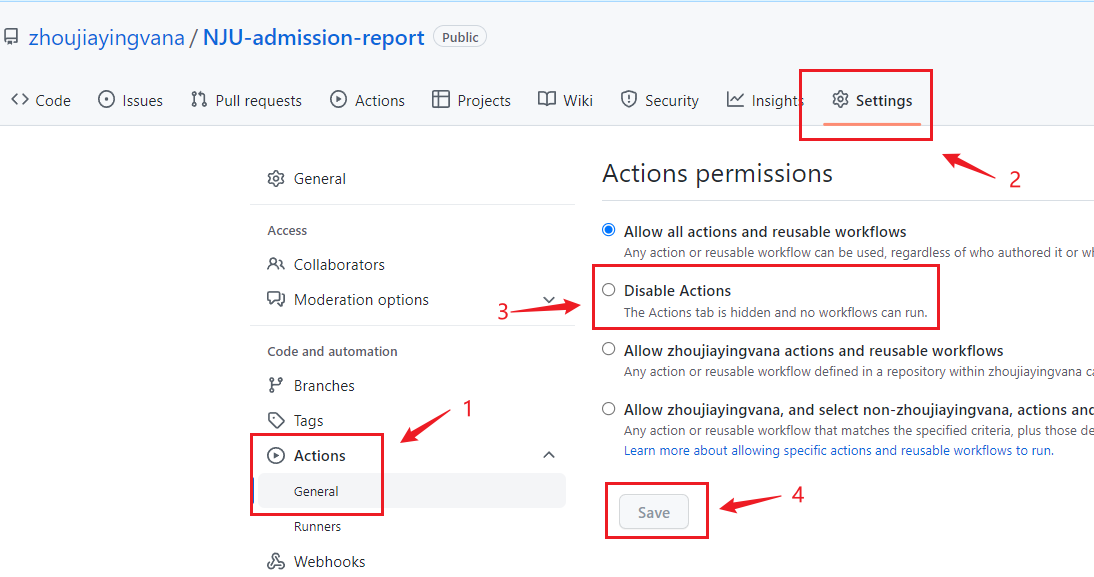This screenshot has height=577, width=1094.
Task: Click the Public visibility badge
Action: pos(460,37)
